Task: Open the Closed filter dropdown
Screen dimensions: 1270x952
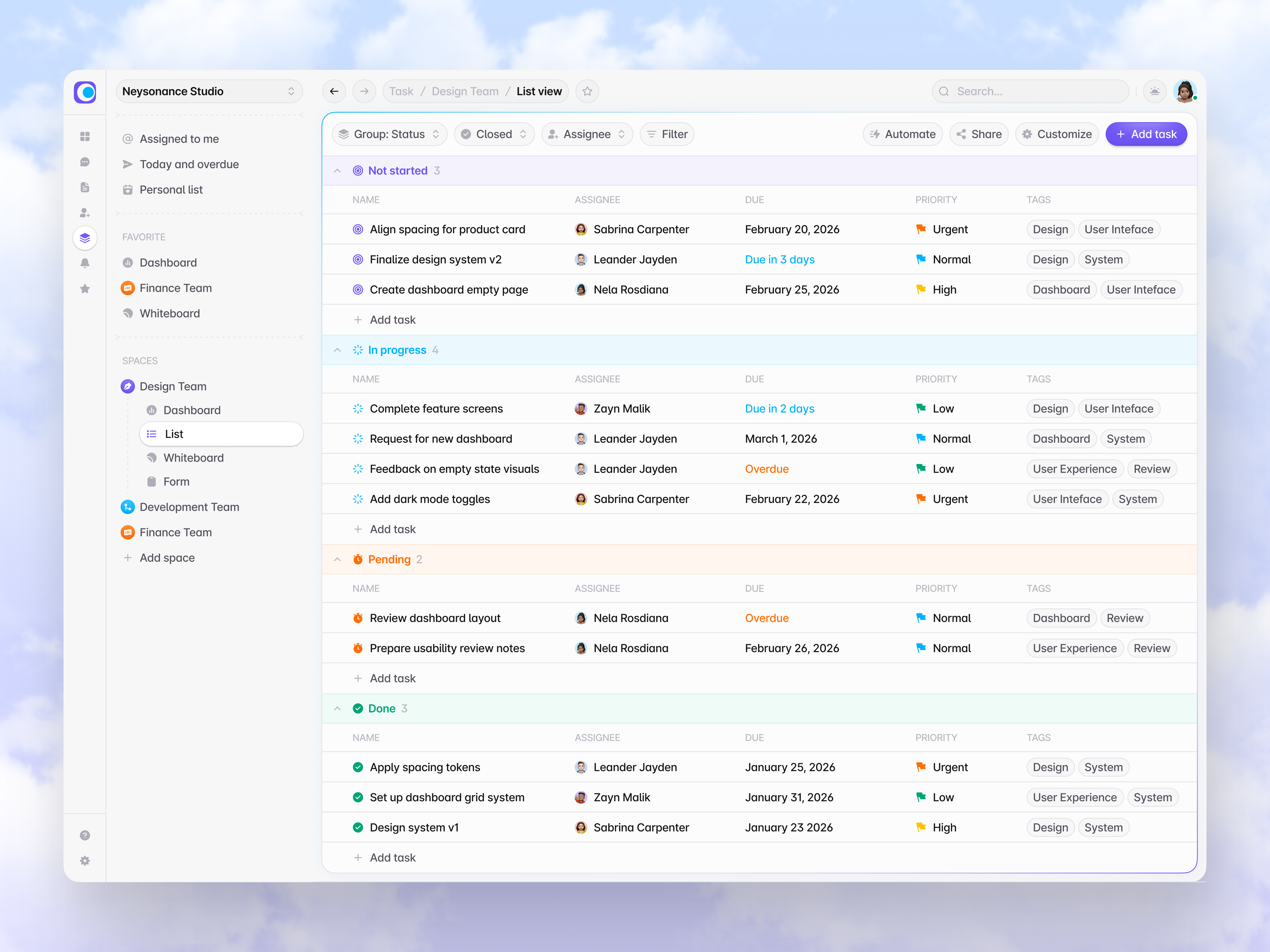Action: (x=494, y=134)
